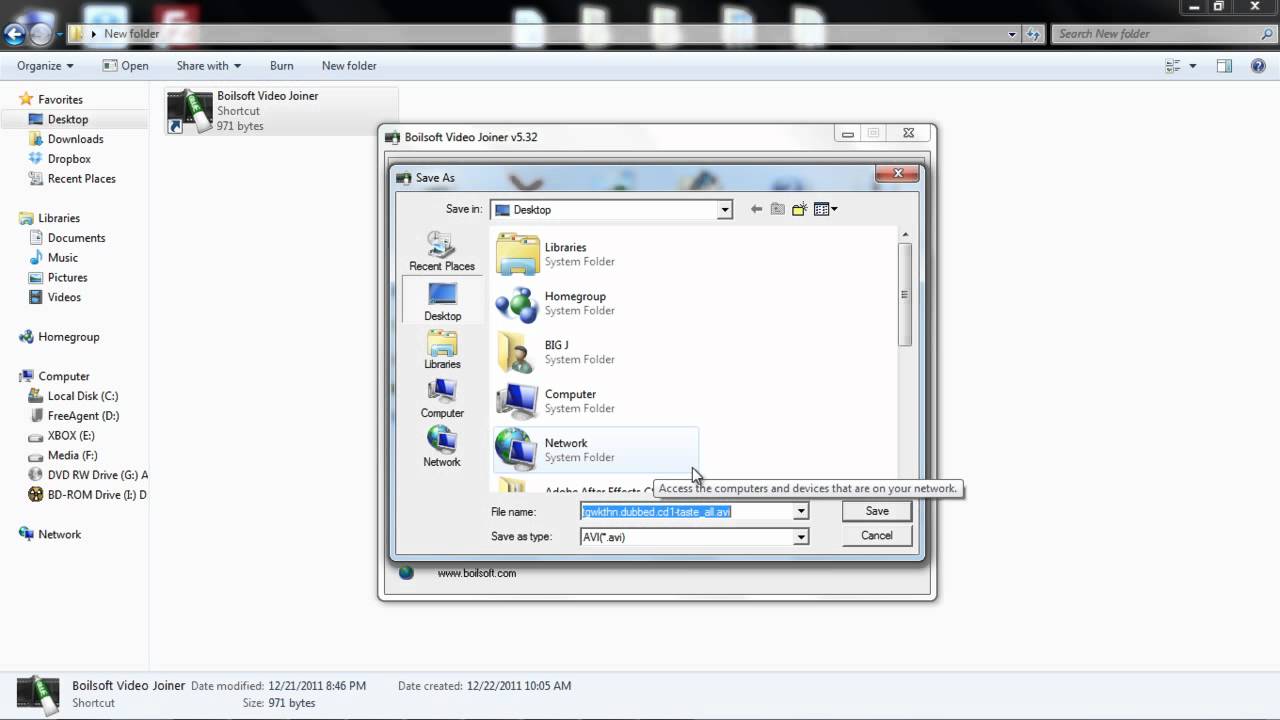The image size is (1280, 720).
Task: Click the Save button
Action: click(x=877, y=511)
